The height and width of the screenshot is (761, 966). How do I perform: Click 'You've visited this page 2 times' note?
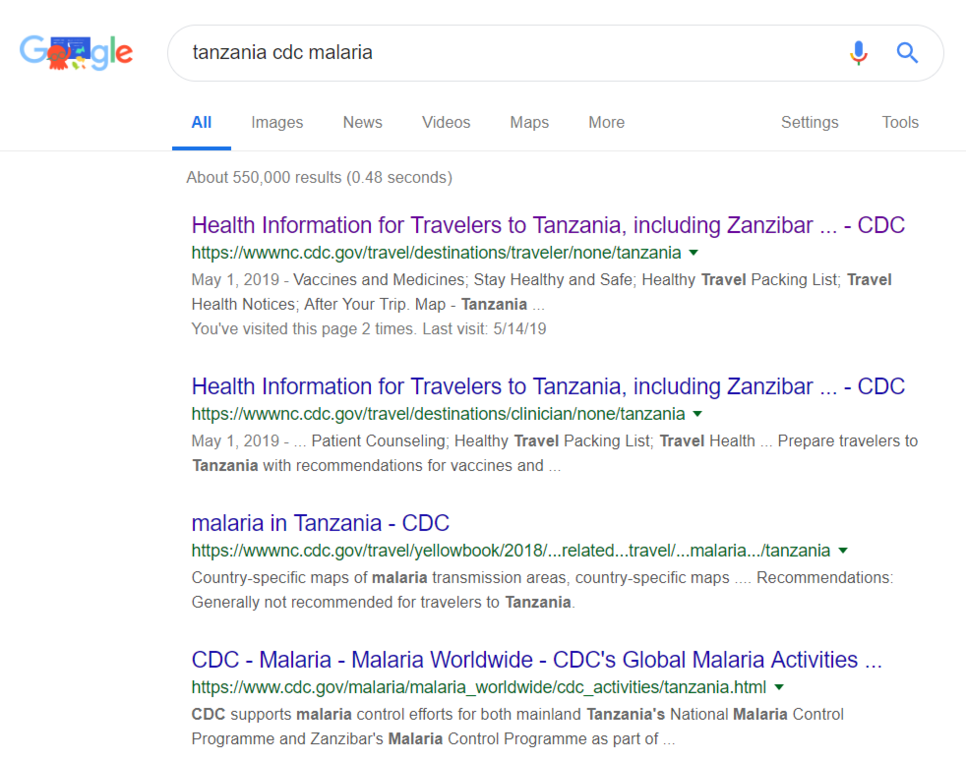click(368, 329)
